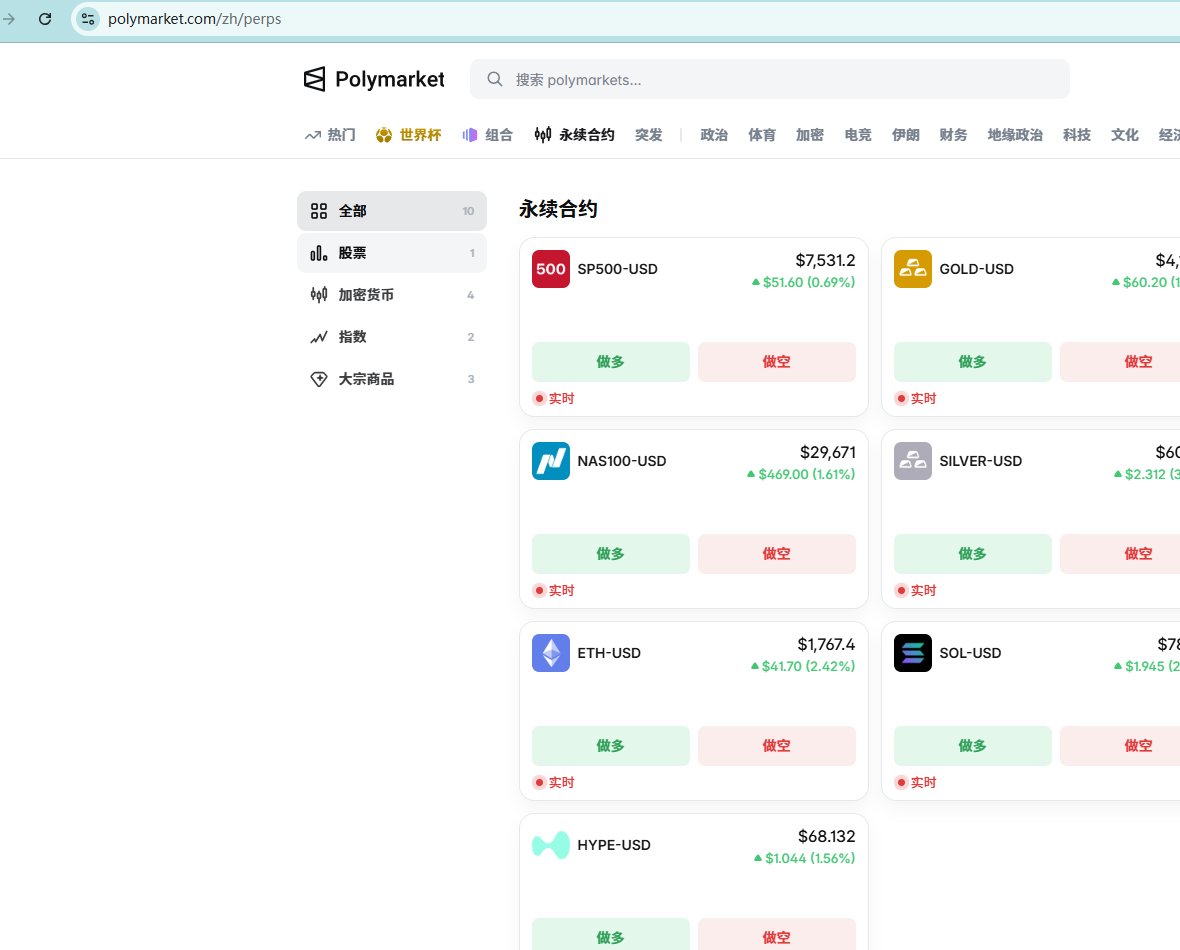Click the 搜索 polymarkets search field
This screenshot has height=950, width=1180.
point(770,79)
